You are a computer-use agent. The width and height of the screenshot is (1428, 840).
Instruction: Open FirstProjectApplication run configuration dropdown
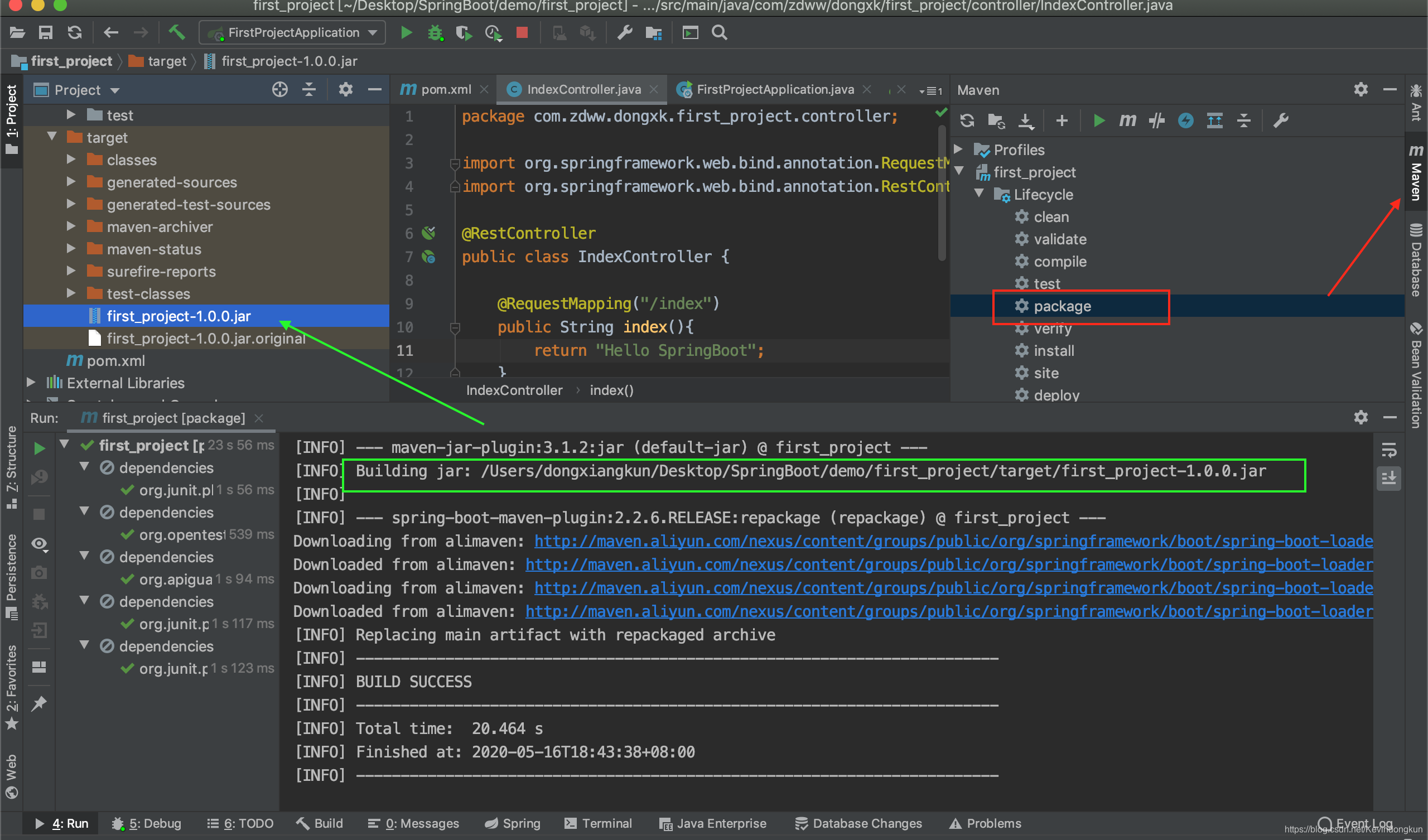click(x=293, y=32)
